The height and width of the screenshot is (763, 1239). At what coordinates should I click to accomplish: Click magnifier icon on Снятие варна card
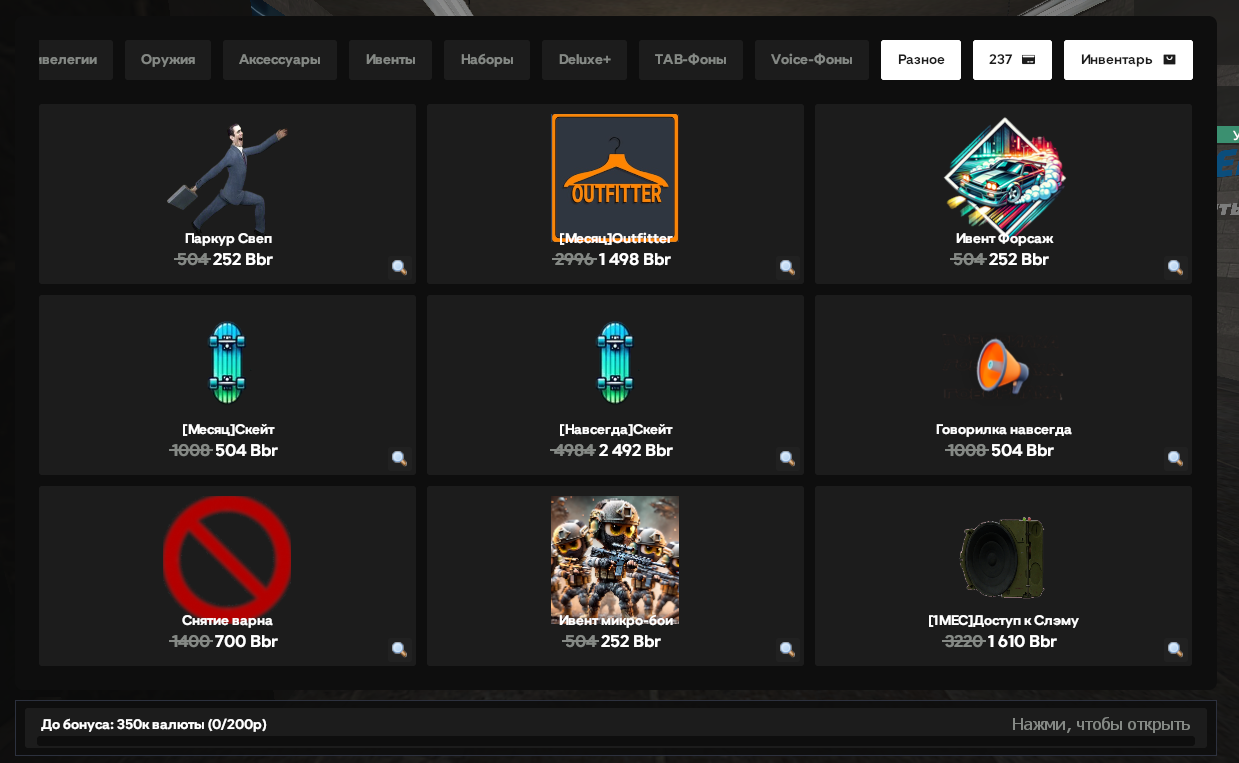[x=399, y=649]
